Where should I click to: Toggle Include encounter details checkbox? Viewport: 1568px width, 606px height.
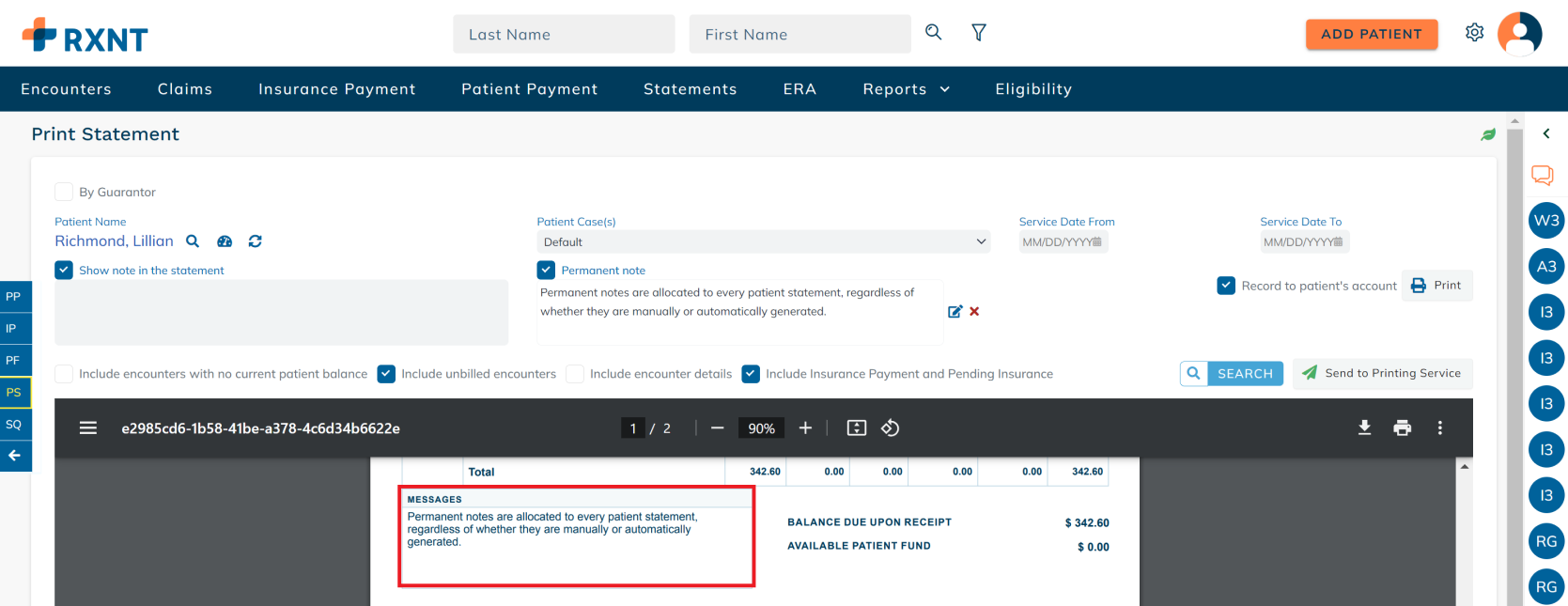point(575,374)
